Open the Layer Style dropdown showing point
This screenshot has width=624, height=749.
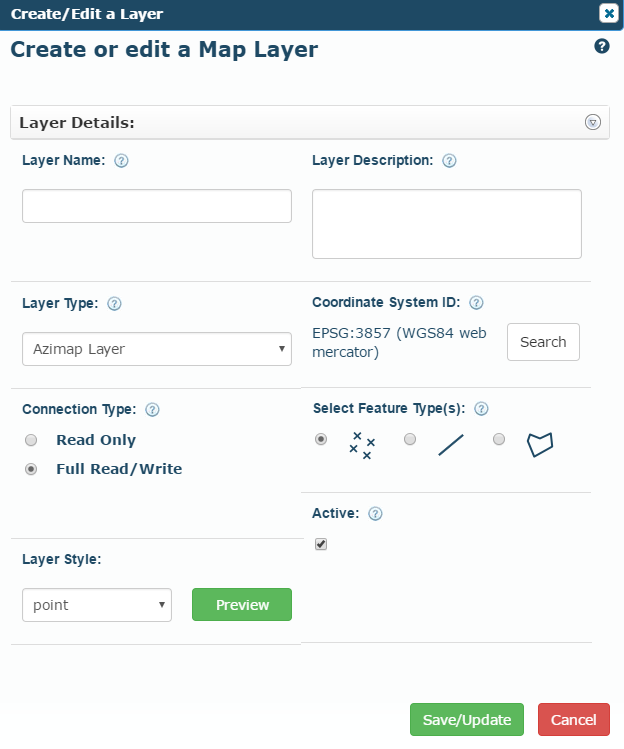pyautogui.click(x=97, y=605)
